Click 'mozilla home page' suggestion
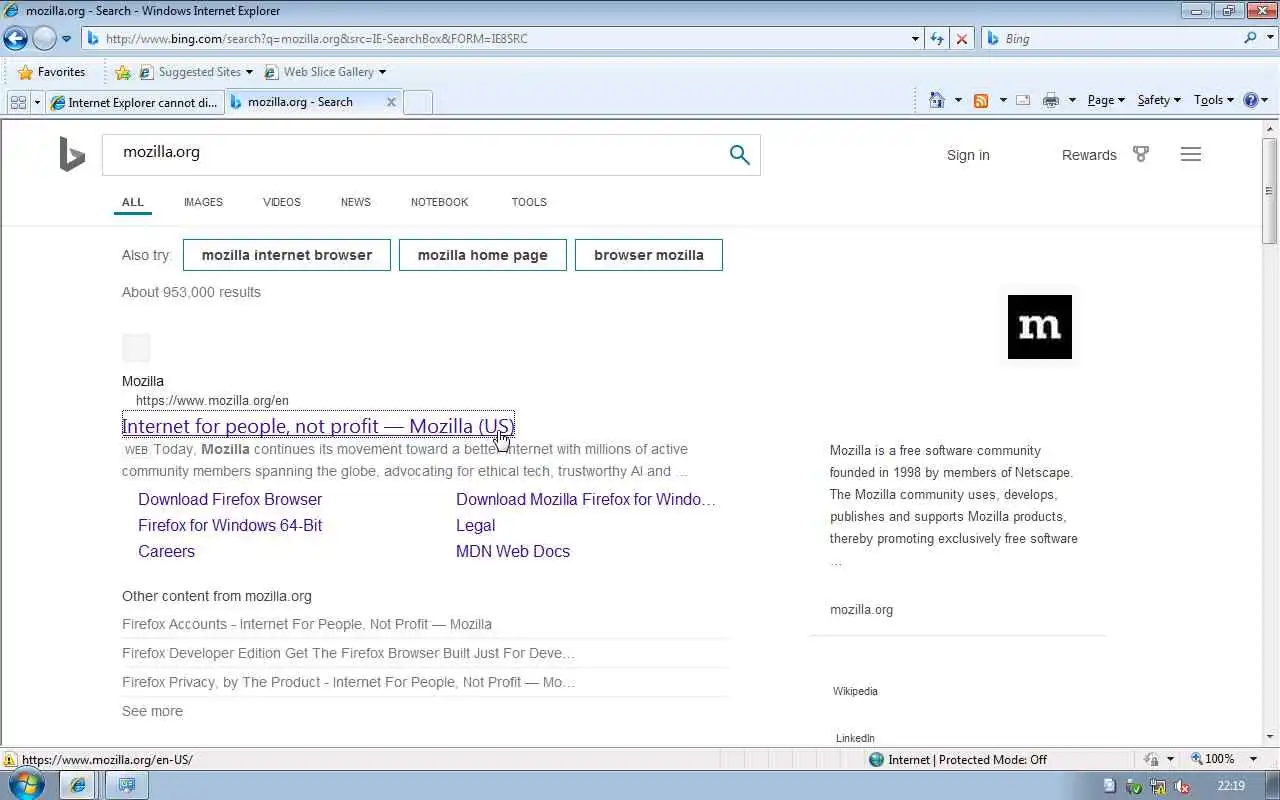Image resolution: width=1280 pixels, height=800 pixels. (483, 255)
